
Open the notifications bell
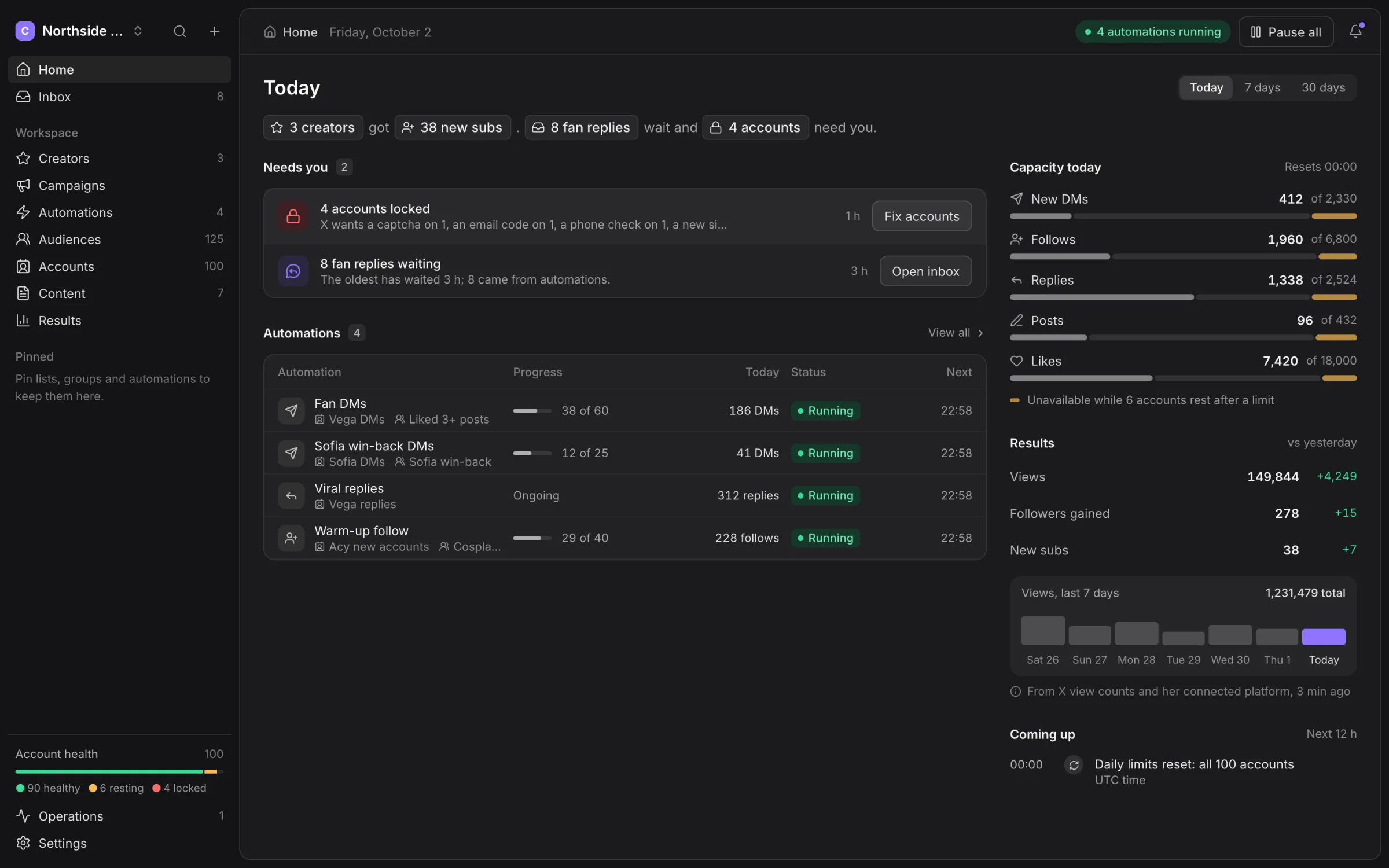[1356, 31]
